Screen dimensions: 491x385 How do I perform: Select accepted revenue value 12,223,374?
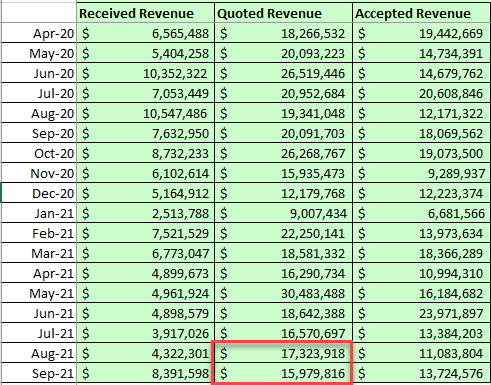pyautogui.click(x=422, y=193)
